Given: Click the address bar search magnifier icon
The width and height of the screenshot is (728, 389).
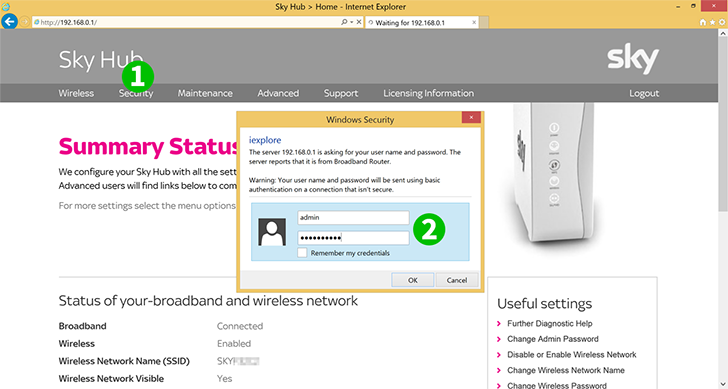Looking at the screenshot, I should click(344, 22).
